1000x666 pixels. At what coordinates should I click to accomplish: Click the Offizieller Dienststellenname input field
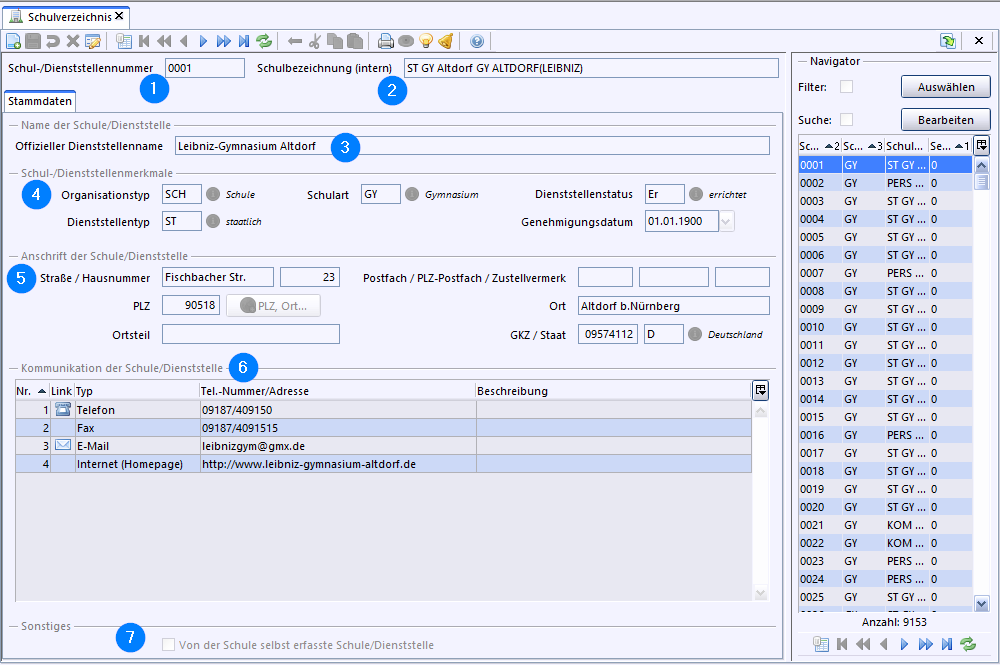470,146
